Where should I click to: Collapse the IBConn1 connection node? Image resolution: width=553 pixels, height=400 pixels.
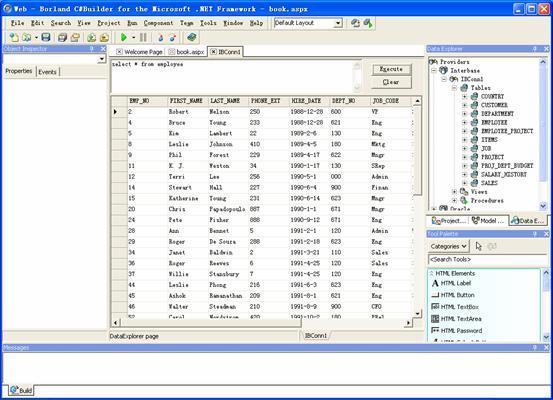(x=444, y=79)
